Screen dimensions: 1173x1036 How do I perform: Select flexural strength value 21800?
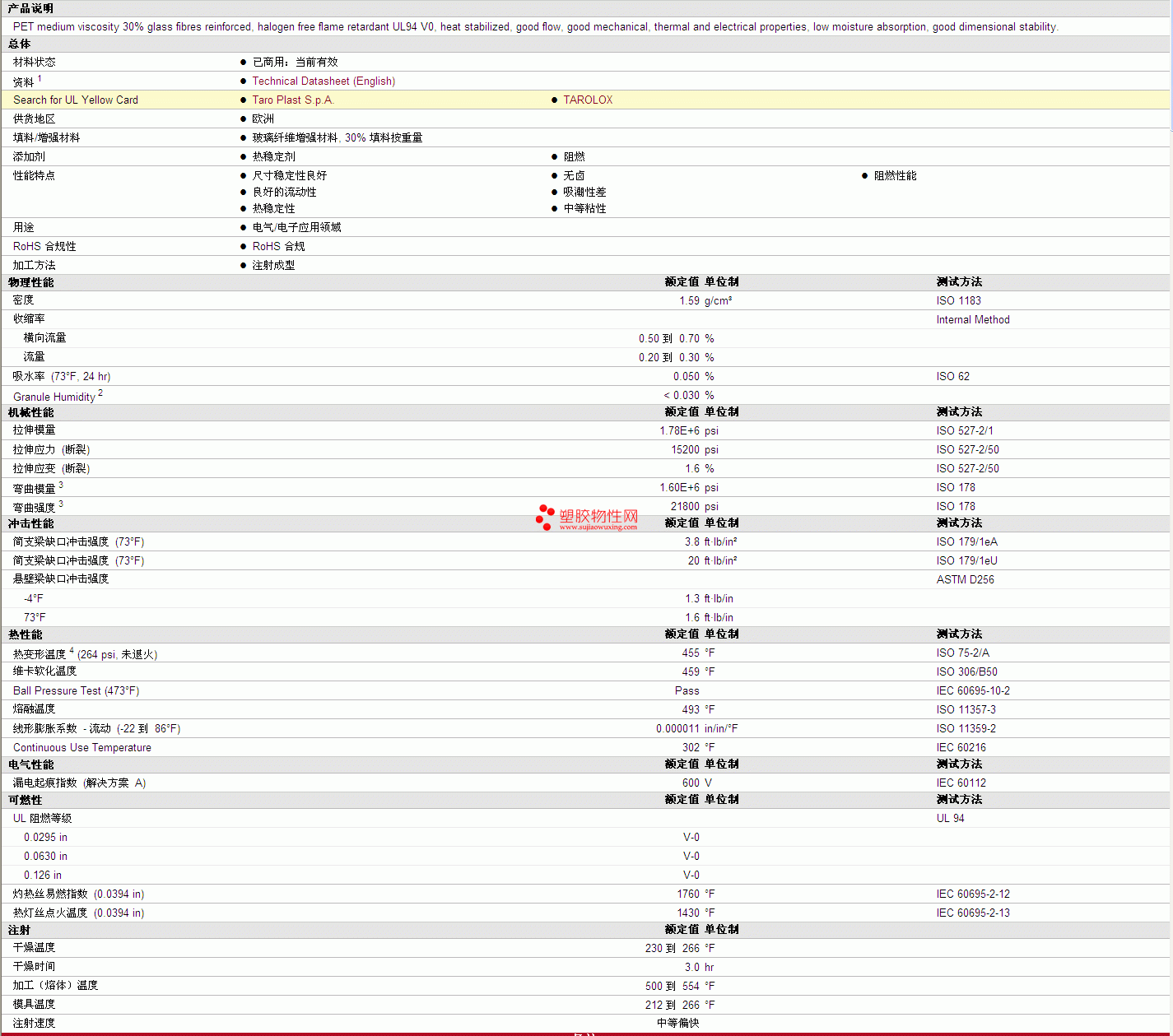pyautogui.click(x=685, y=506)
